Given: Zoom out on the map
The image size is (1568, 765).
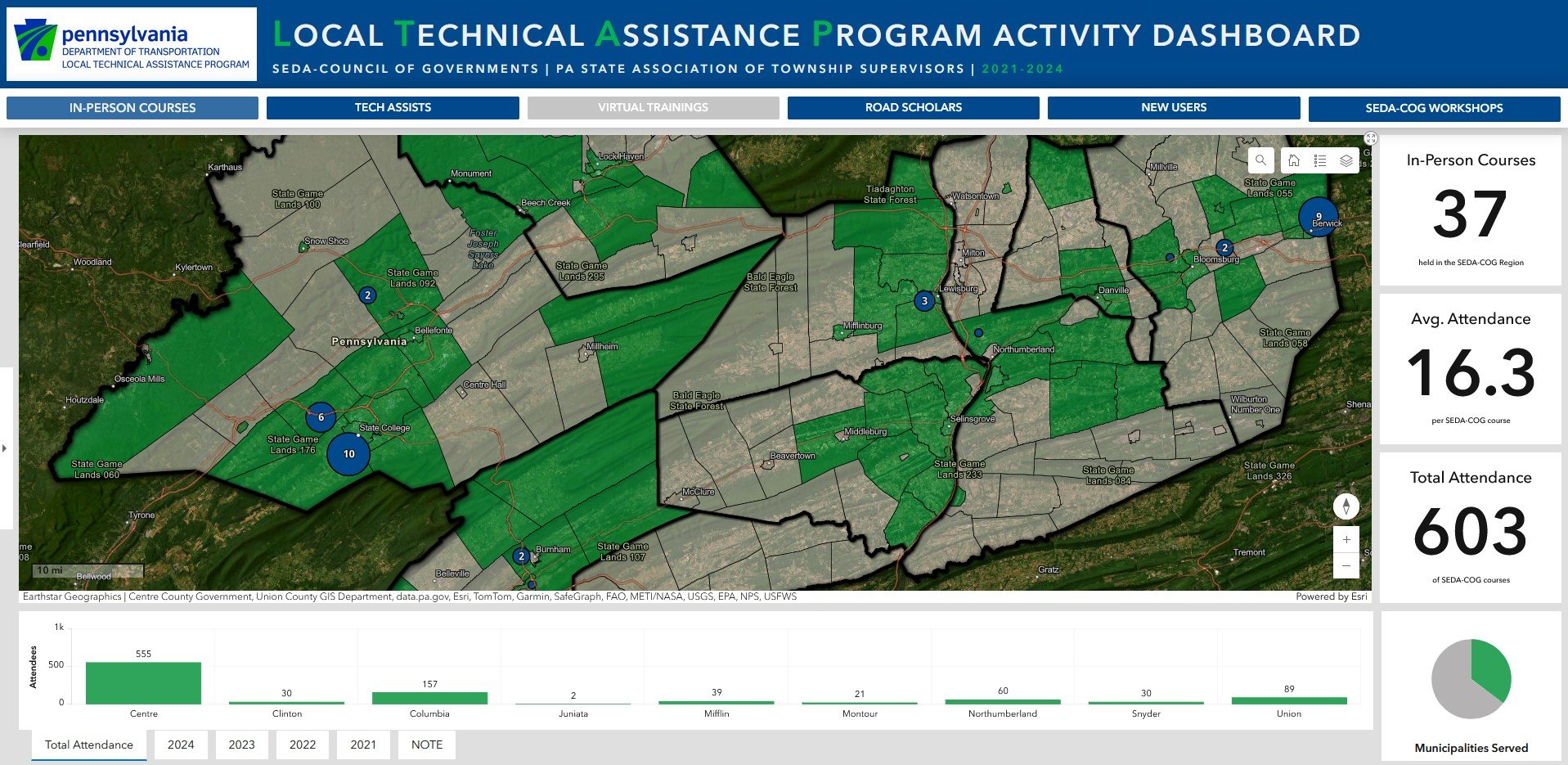Looking at the screenshot, I should point(1346,566).
